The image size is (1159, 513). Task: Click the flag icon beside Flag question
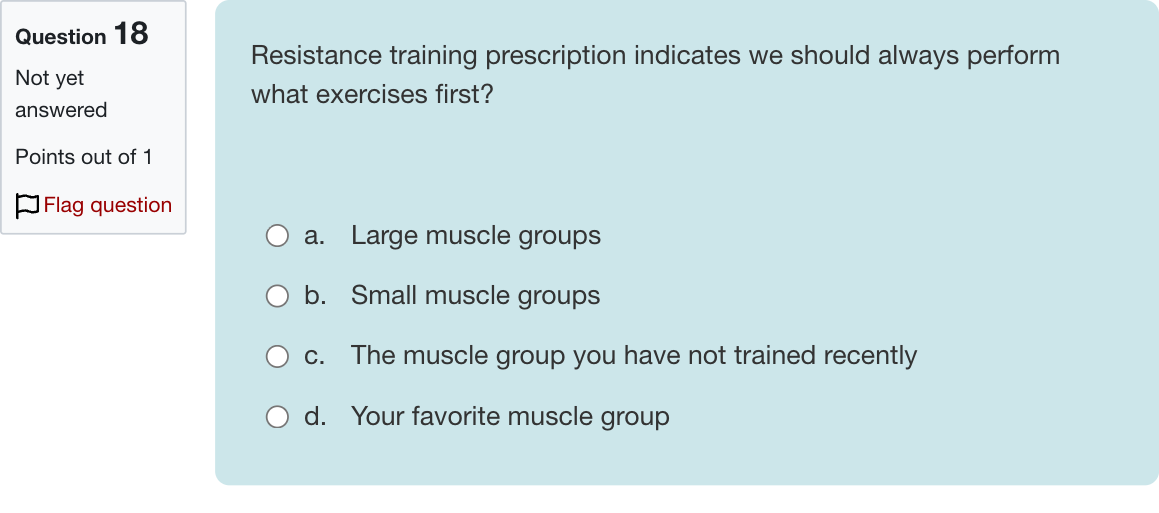(x=27, y=206)
